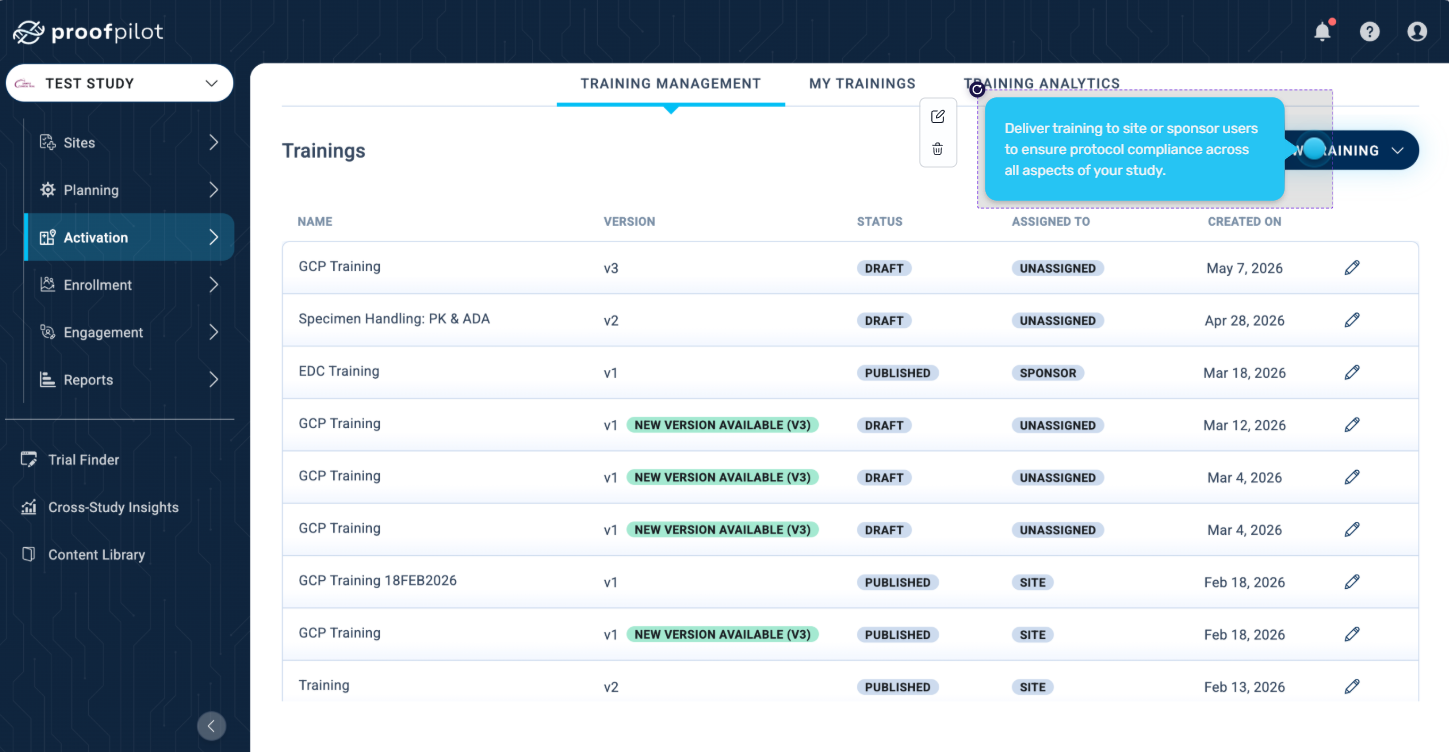Expand the Enrollment menu chevron
1449x752 pixels.
pos(213,284)
